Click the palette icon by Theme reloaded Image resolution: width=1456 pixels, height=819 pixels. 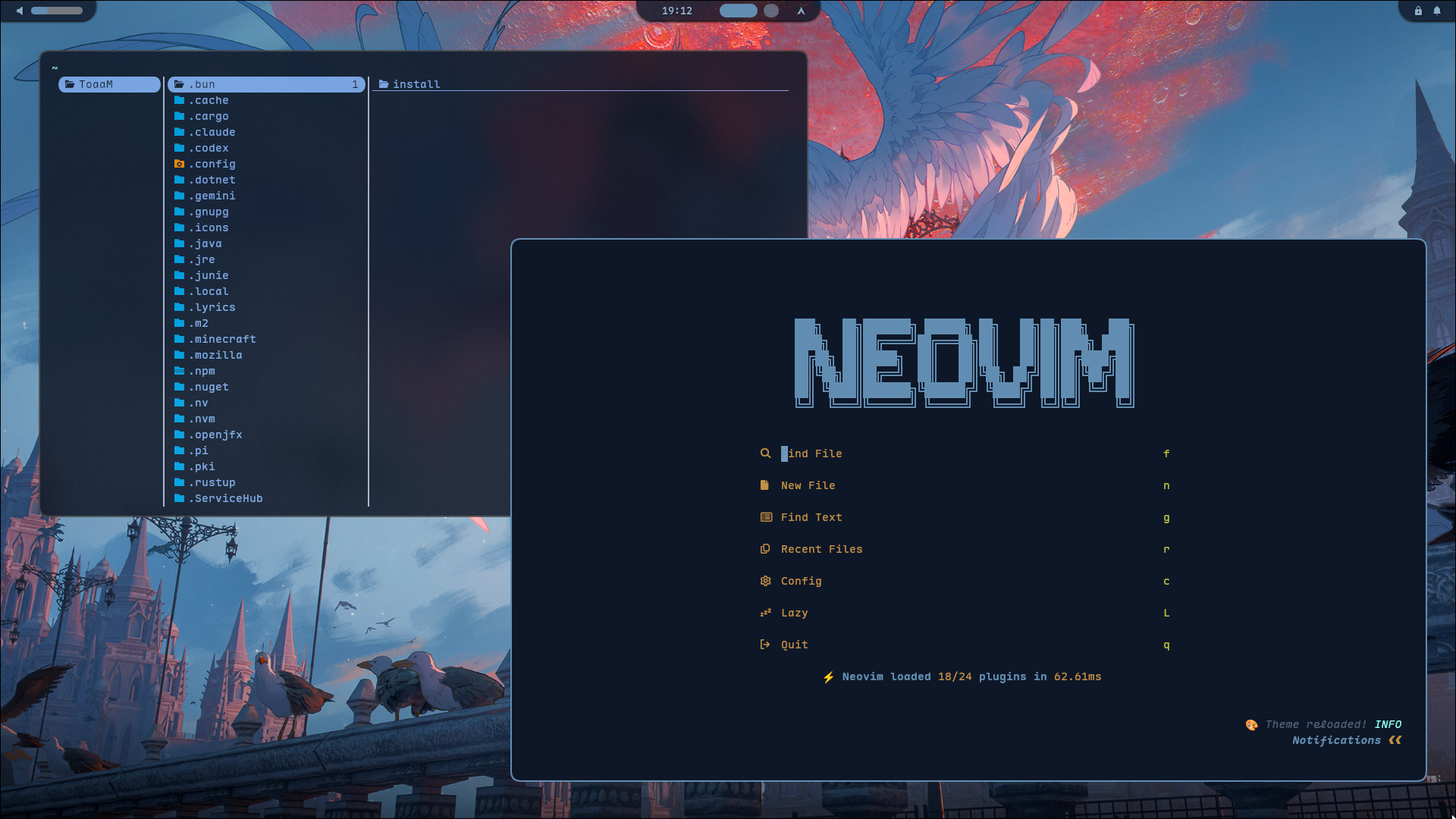(x=1251, y=725)
